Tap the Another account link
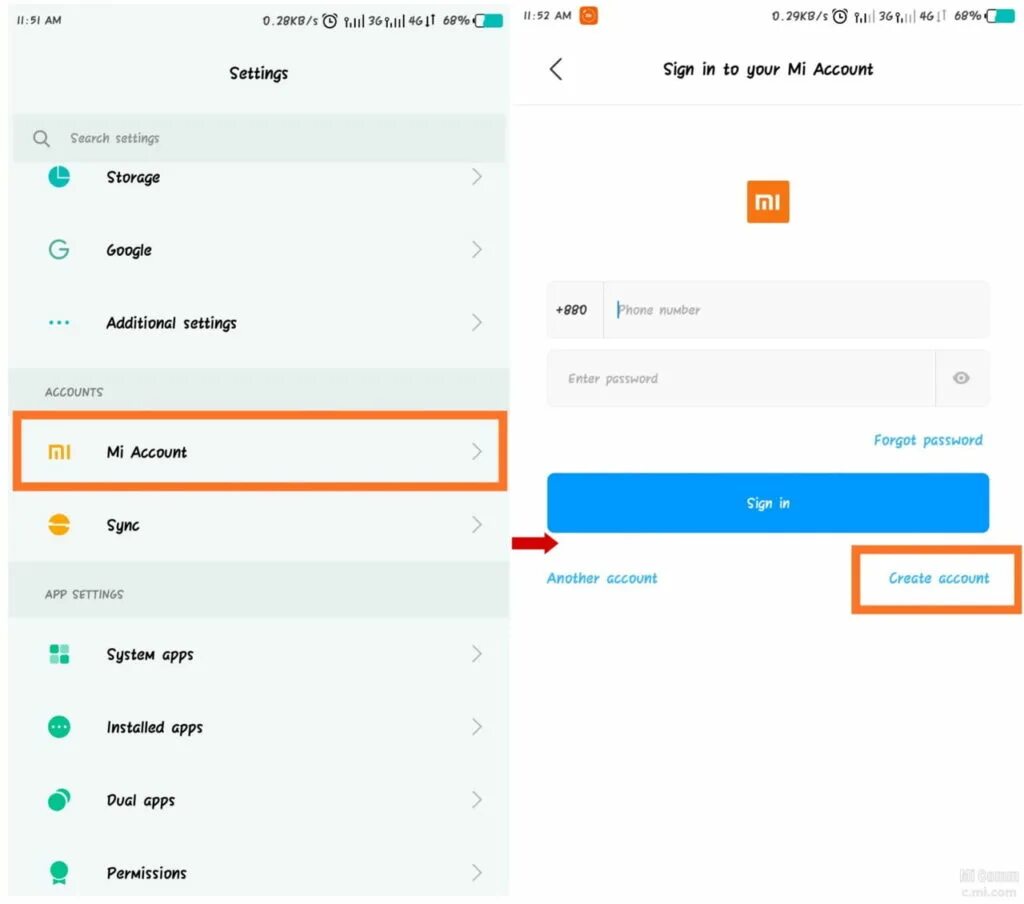1024x904 pixels. click(x=602, y=578)
